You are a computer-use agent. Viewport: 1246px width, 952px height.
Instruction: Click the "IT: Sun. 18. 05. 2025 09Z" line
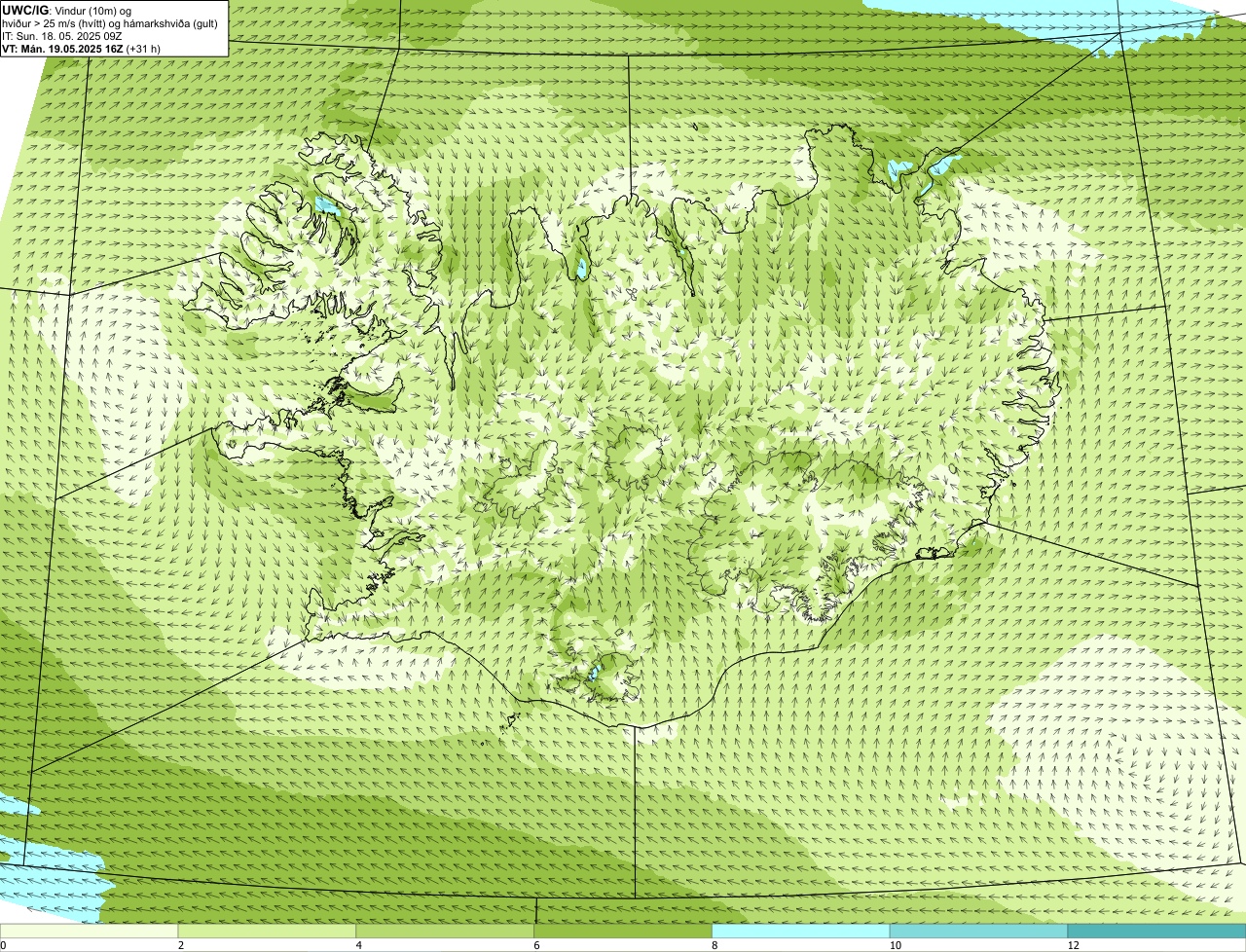(x=61, y=36)
